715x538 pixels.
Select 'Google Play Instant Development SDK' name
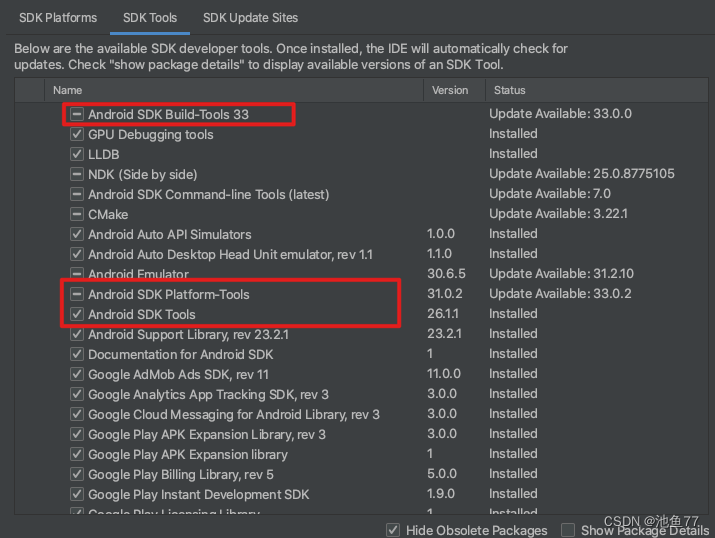198,495
